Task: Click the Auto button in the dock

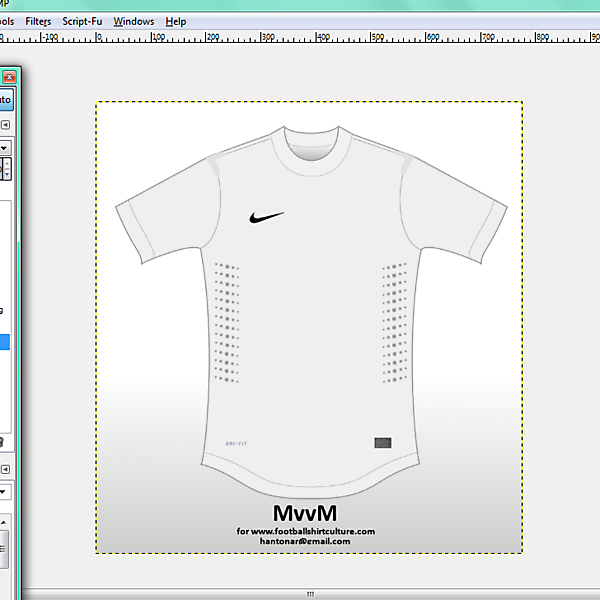Action: 6,100
